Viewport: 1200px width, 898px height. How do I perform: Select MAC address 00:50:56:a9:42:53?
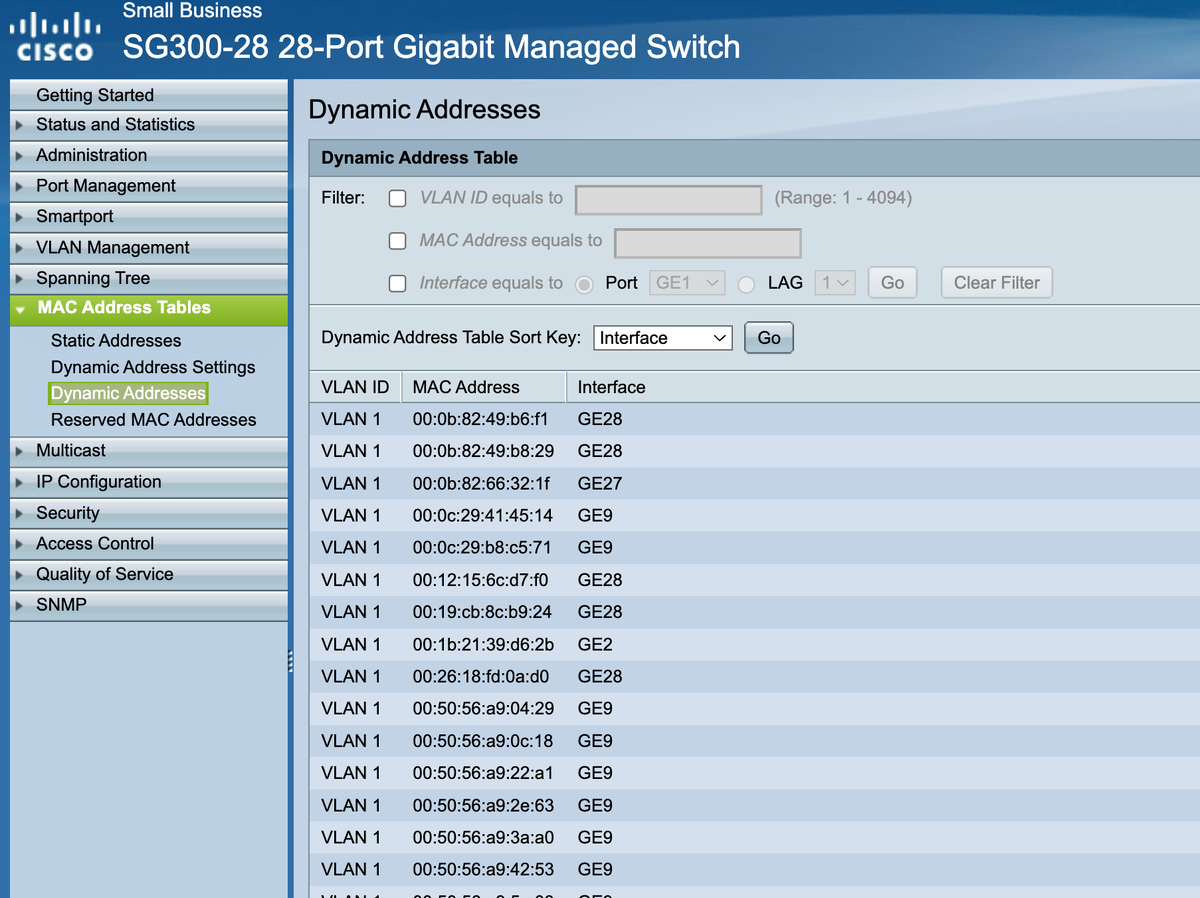click(x=483, y=869)
